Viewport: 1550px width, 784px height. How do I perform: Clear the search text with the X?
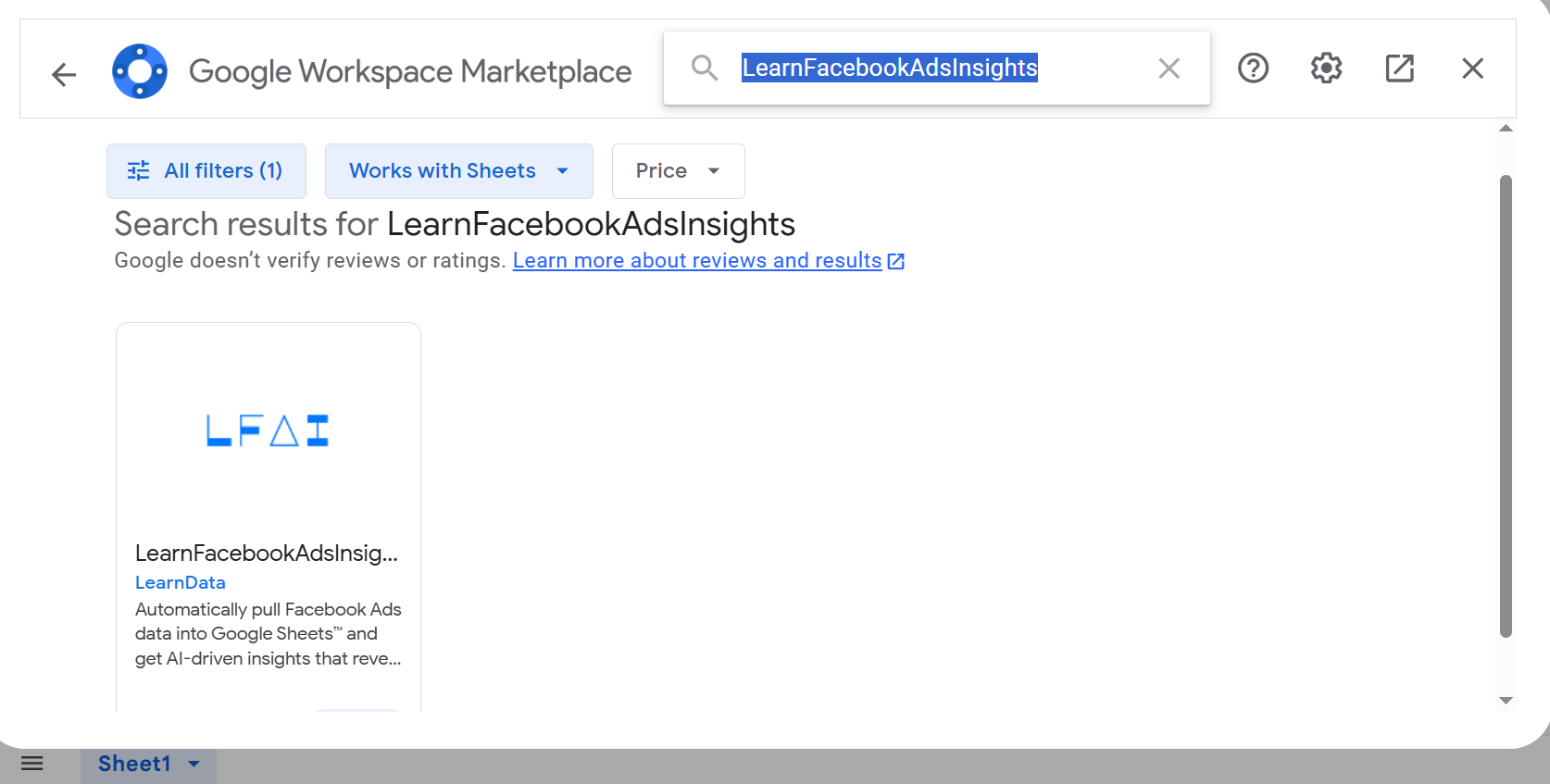1169,68
